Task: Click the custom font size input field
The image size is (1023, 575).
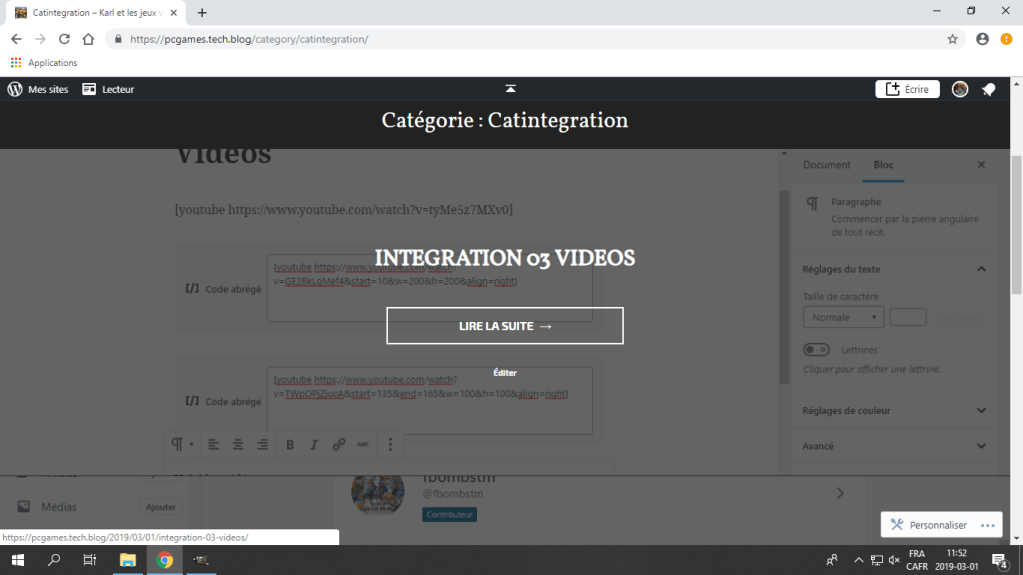Action: click(908, 317)
